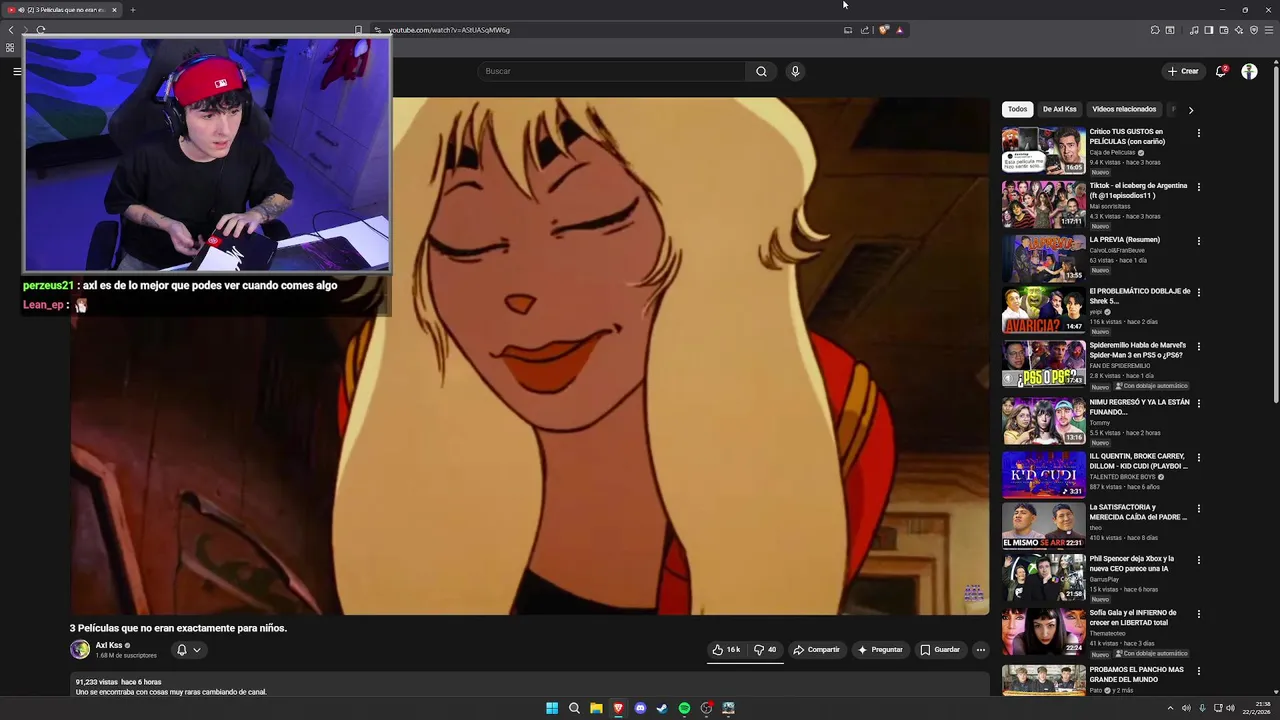Open YouTube hamburger guide menu
Screen dimensions: 1280x720
click(x=17, y=71)
